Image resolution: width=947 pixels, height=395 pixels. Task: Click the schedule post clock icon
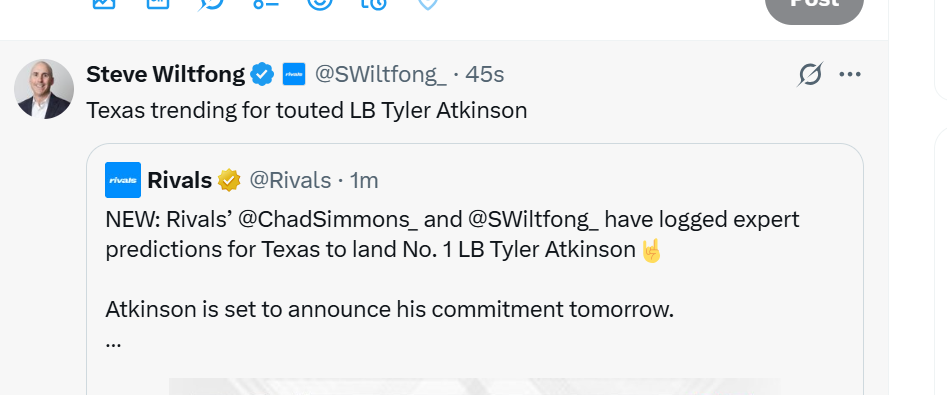[374, 3]
